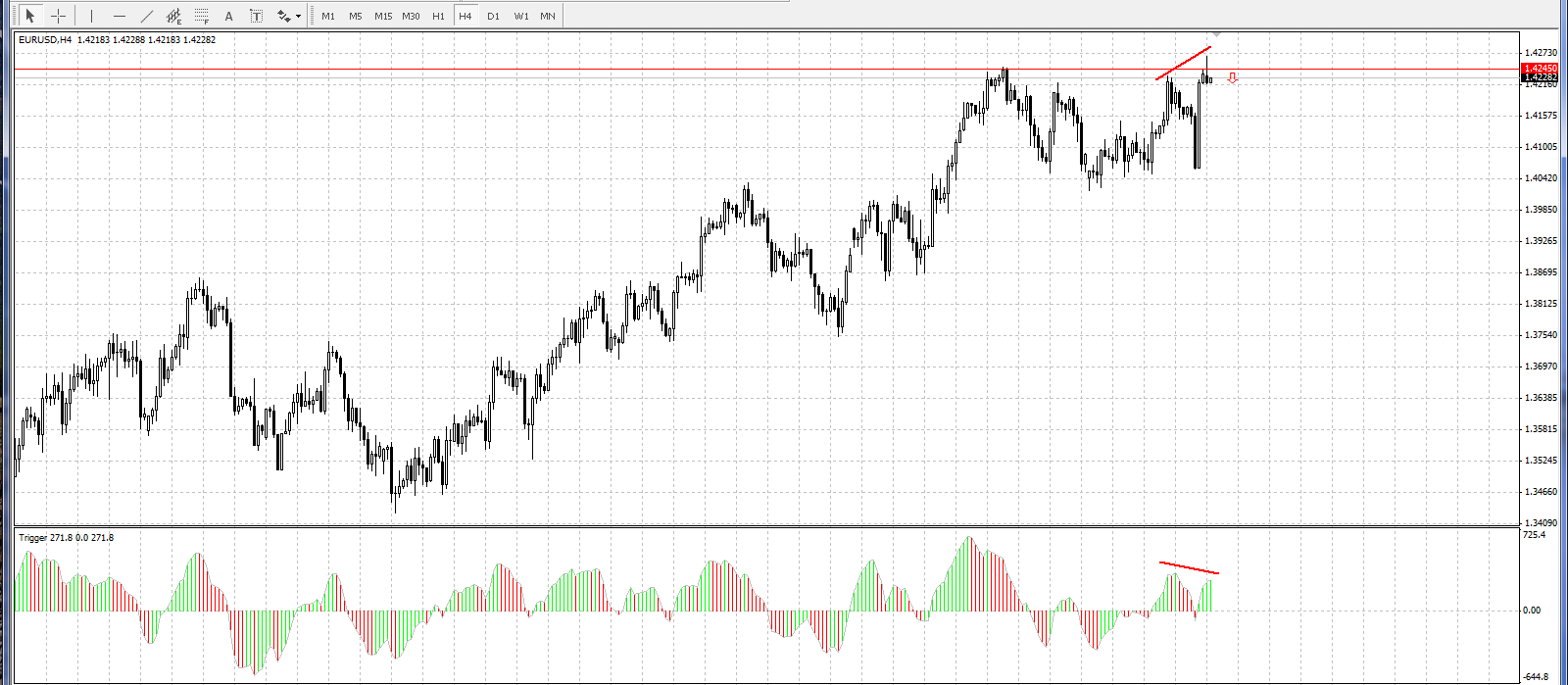1568x685 pixels.
Task: Select the MN monthly timeframe
Action: pos(548,16)
